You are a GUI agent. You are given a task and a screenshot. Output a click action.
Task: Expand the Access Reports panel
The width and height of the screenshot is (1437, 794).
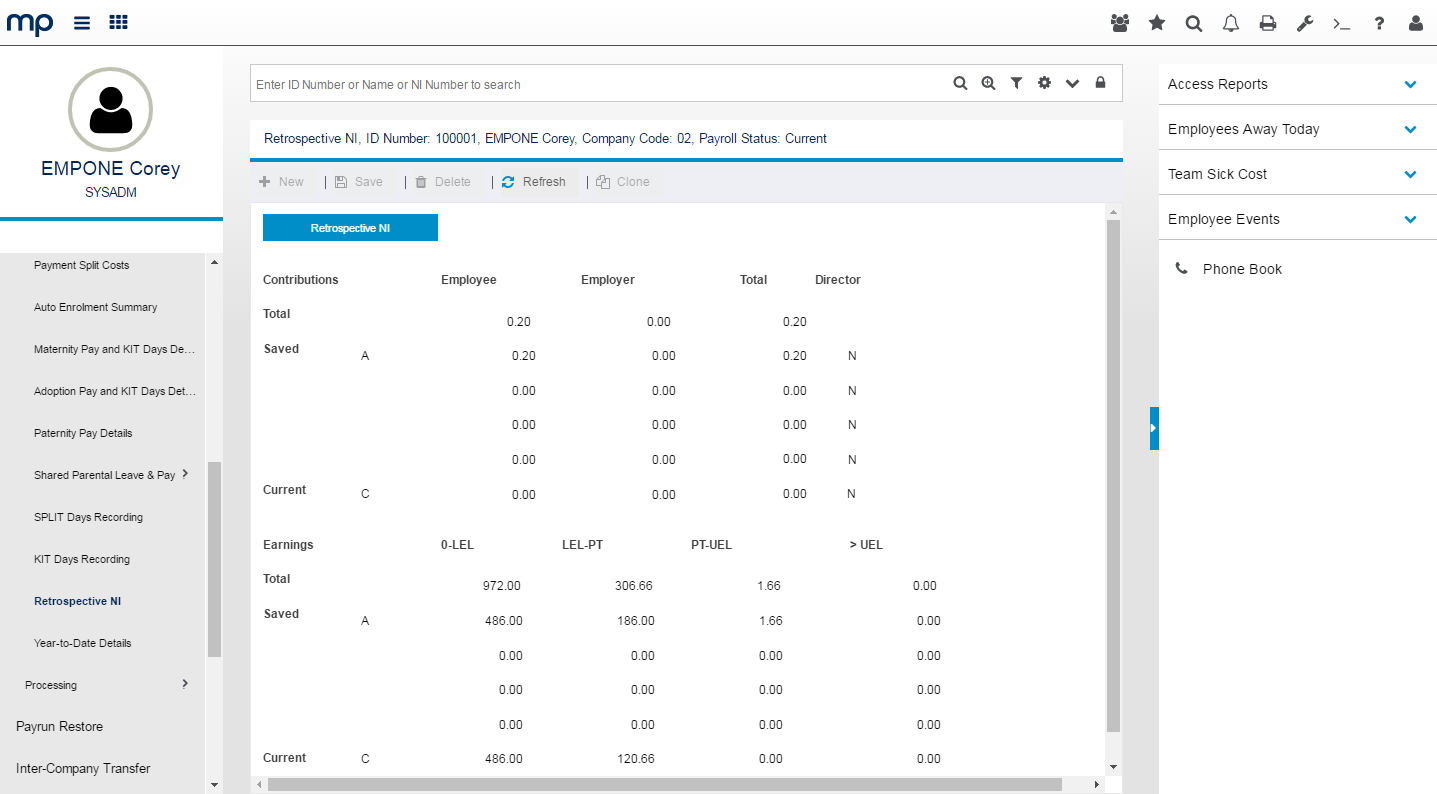pos(1410,85)
